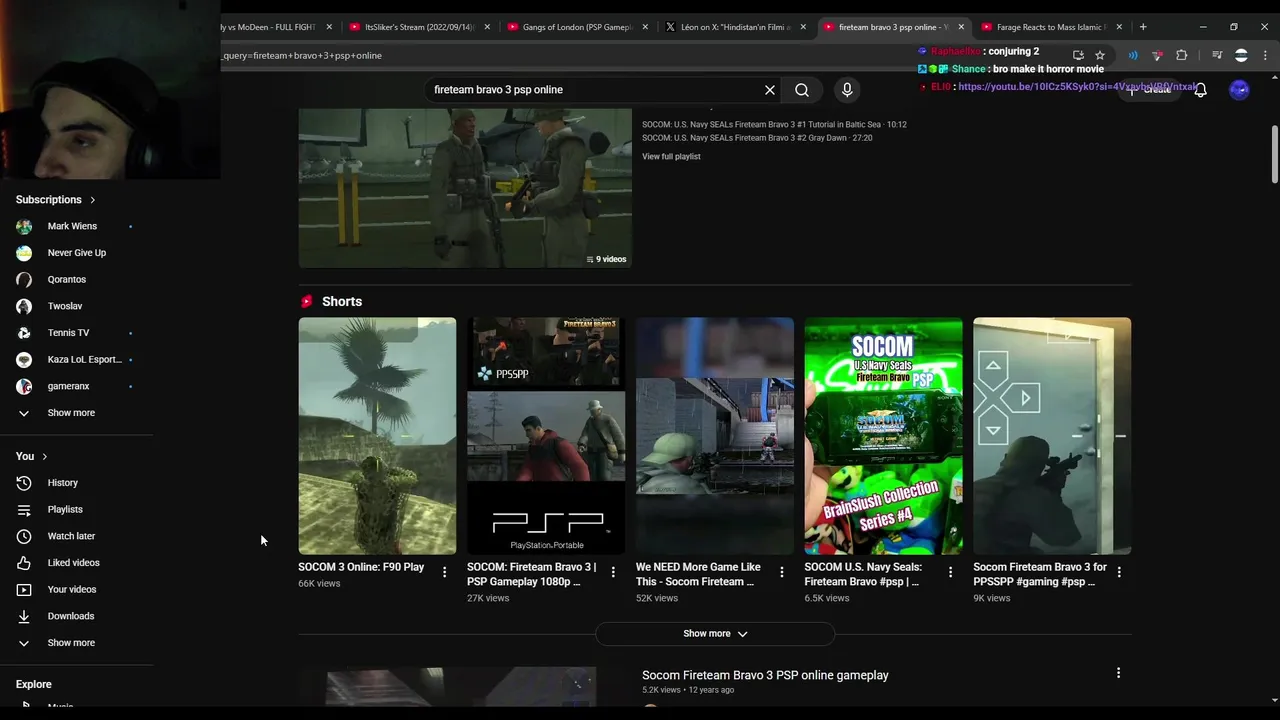Open playlist entry Fireteam Bravo 3 #2 Gray Dawn

coord(757,138)
